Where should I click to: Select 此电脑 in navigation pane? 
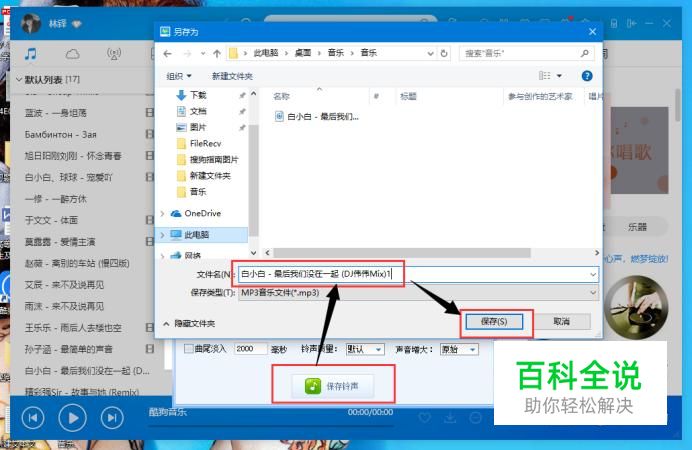click(x=196, y=235)
